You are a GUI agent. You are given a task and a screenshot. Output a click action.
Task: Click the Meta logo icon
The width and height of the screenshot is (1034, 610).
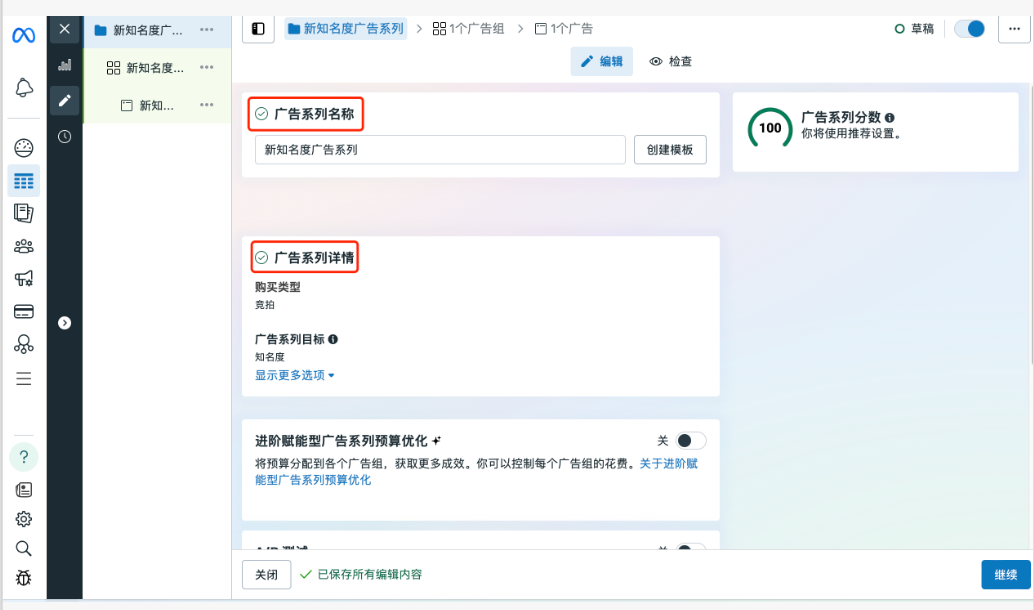pos(24,35)
